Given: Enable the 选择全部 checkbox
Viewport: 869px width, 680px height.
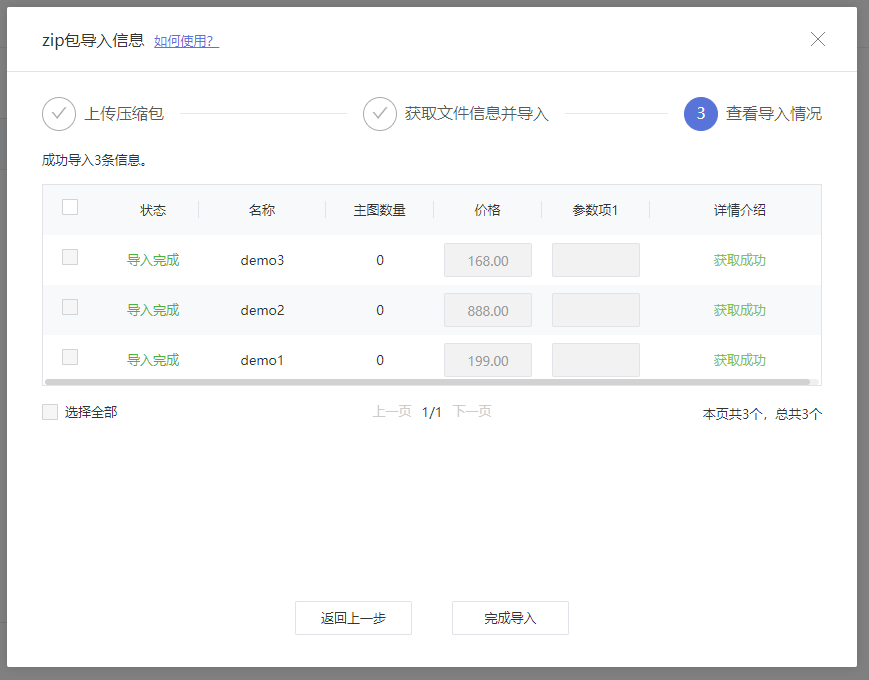Looking at the screenshot, I should point(49,411).
